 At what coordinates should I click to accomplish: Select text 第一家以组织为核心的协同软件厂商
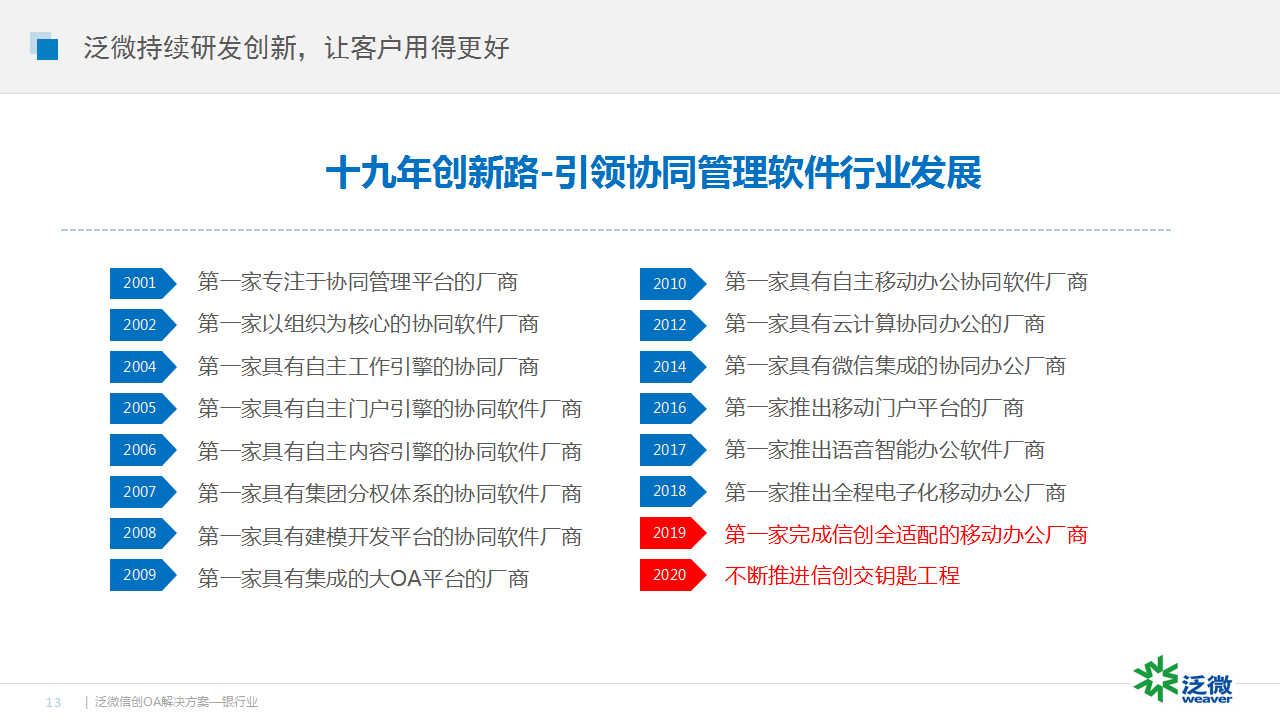pyautogui.click(x=368, y=324)
